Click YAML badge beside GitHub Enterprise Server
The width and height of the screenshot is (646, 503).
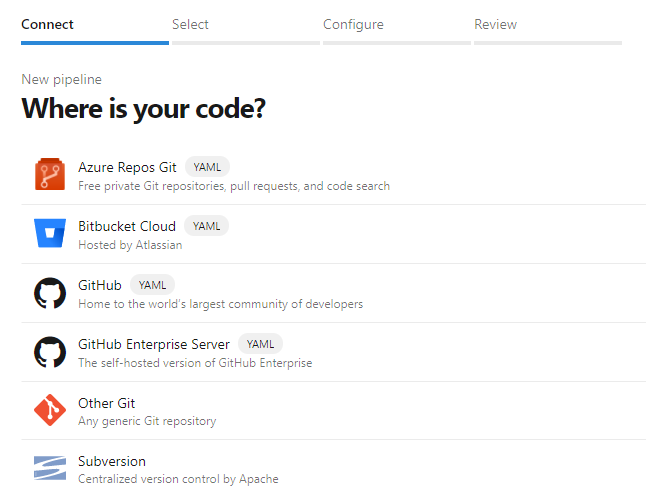point(260,344)
